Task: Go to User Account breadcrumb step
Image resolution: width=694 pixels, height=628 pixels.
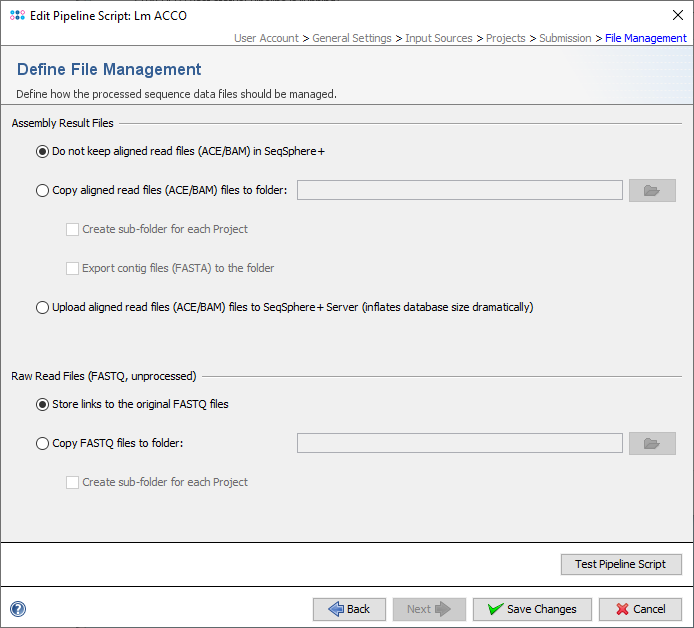Action: click(x=266, y=38)
